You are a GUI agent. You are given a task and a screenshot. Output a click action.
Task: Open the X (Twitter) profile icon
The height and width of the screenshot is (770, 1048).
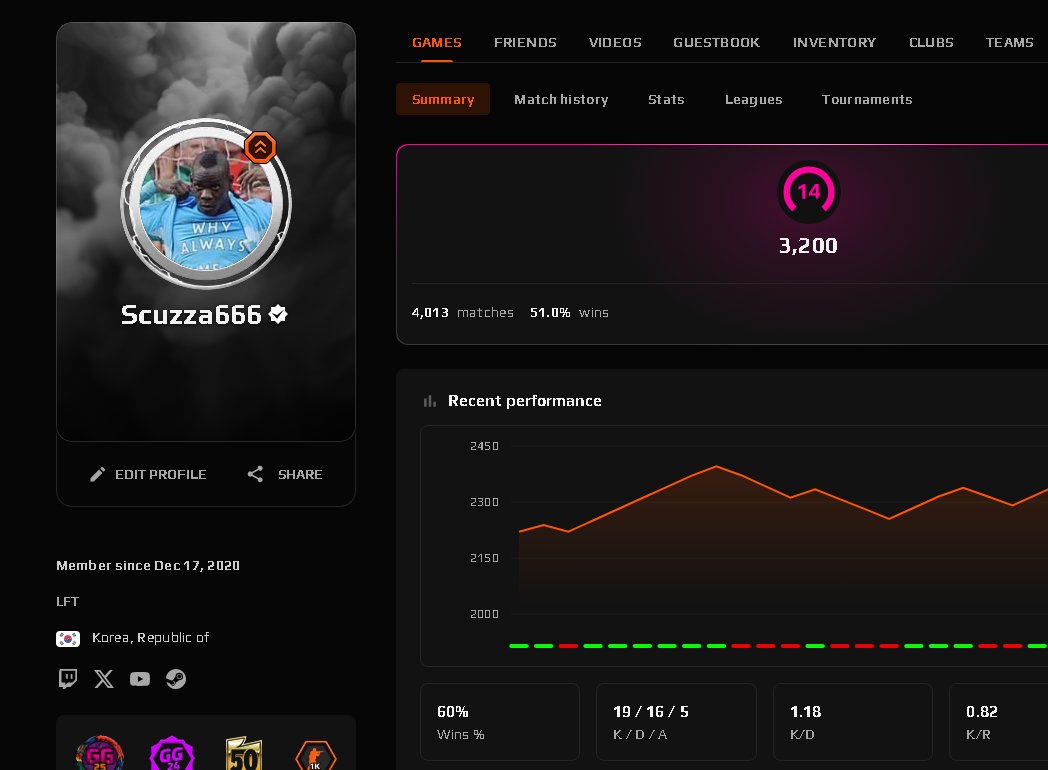click(104, 678)
